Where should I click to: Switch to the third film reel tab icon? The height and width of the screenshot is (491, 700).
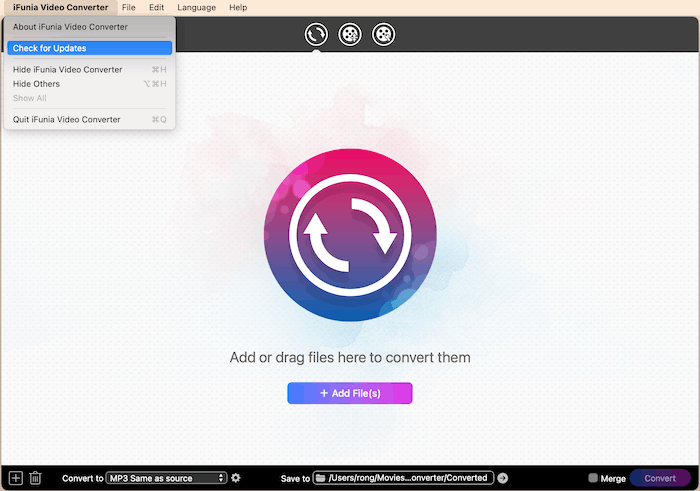coord(383,34)
